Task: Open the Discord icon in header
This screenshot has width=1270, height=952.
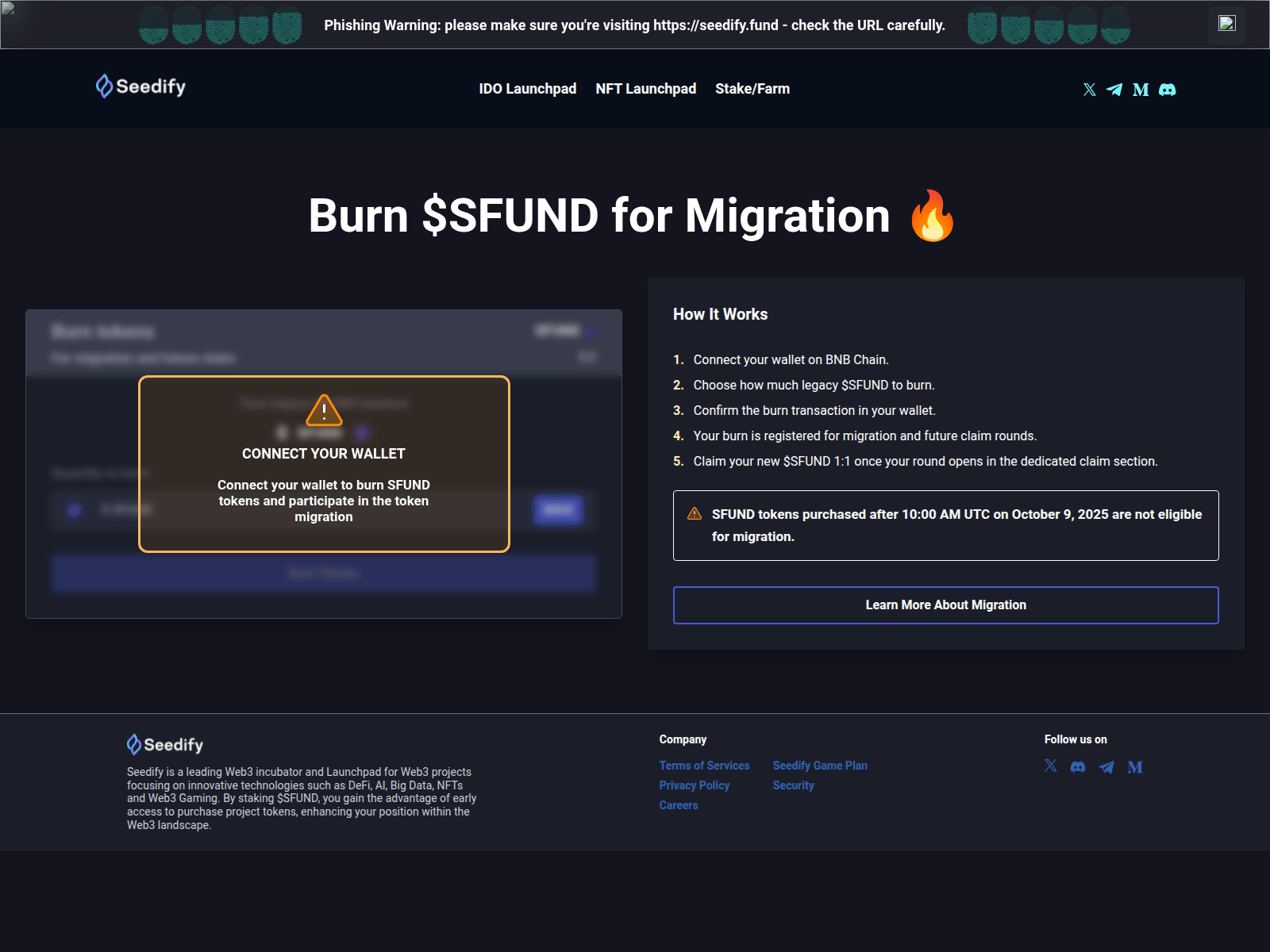Action: coord(1167,90)
